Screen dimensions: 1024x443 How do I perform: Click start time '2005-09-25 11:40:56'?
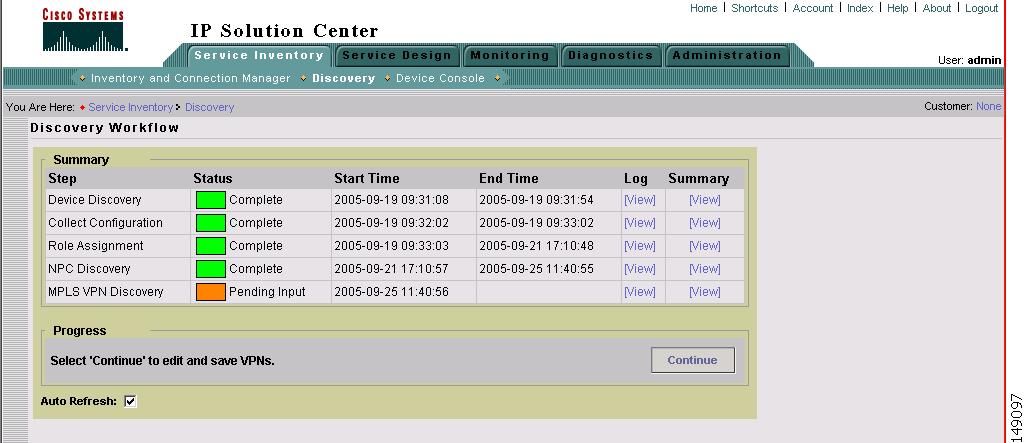click(x=391, y=291)
